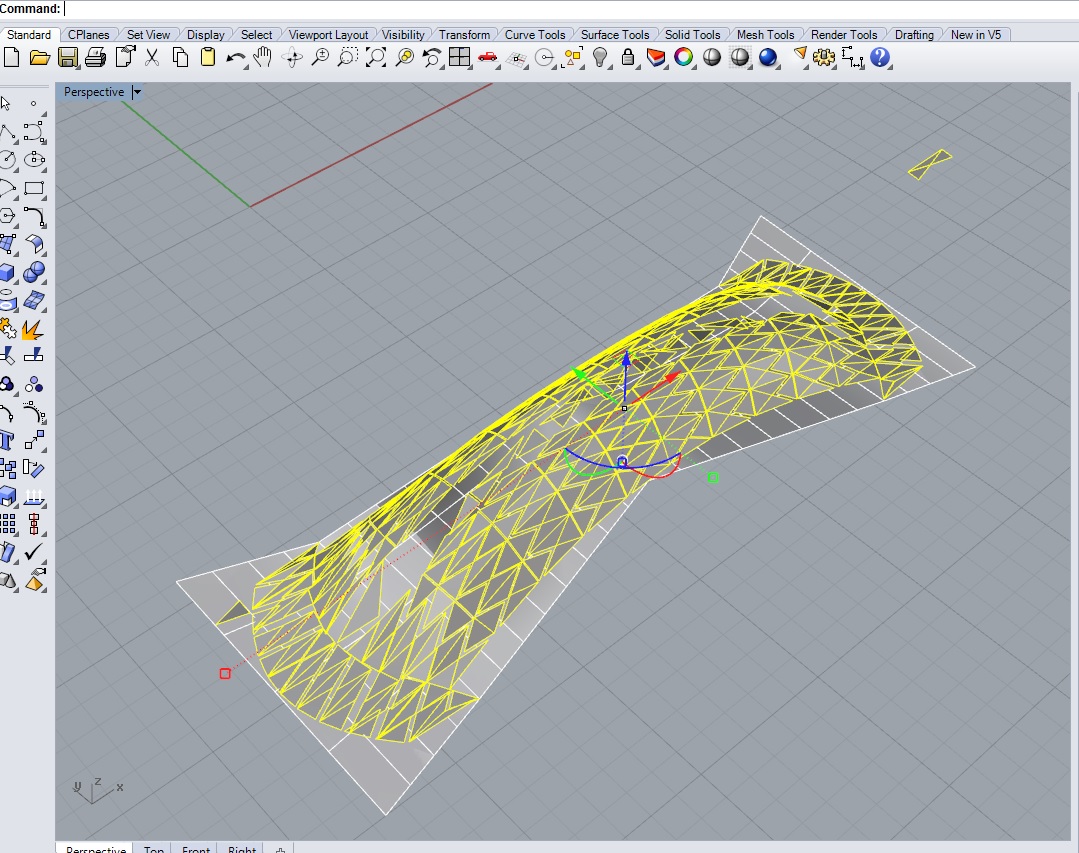Image resolution: width=1079 pixels, height=853 pixels.
Task: Click the red car Set View icon
Action: click(488, 57)
